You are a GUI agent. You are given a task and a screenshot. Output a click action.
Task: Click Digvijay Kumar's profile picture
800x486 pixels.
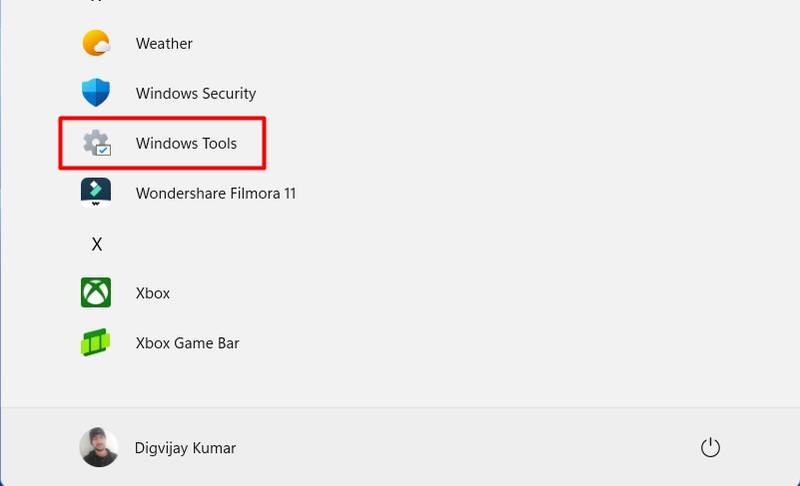(98, 448)
